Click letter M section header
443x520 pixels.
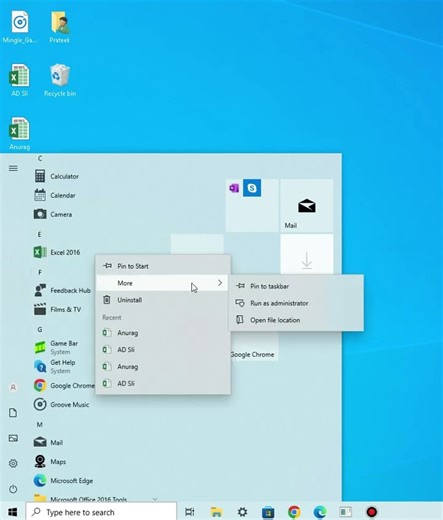pos(40,425)
